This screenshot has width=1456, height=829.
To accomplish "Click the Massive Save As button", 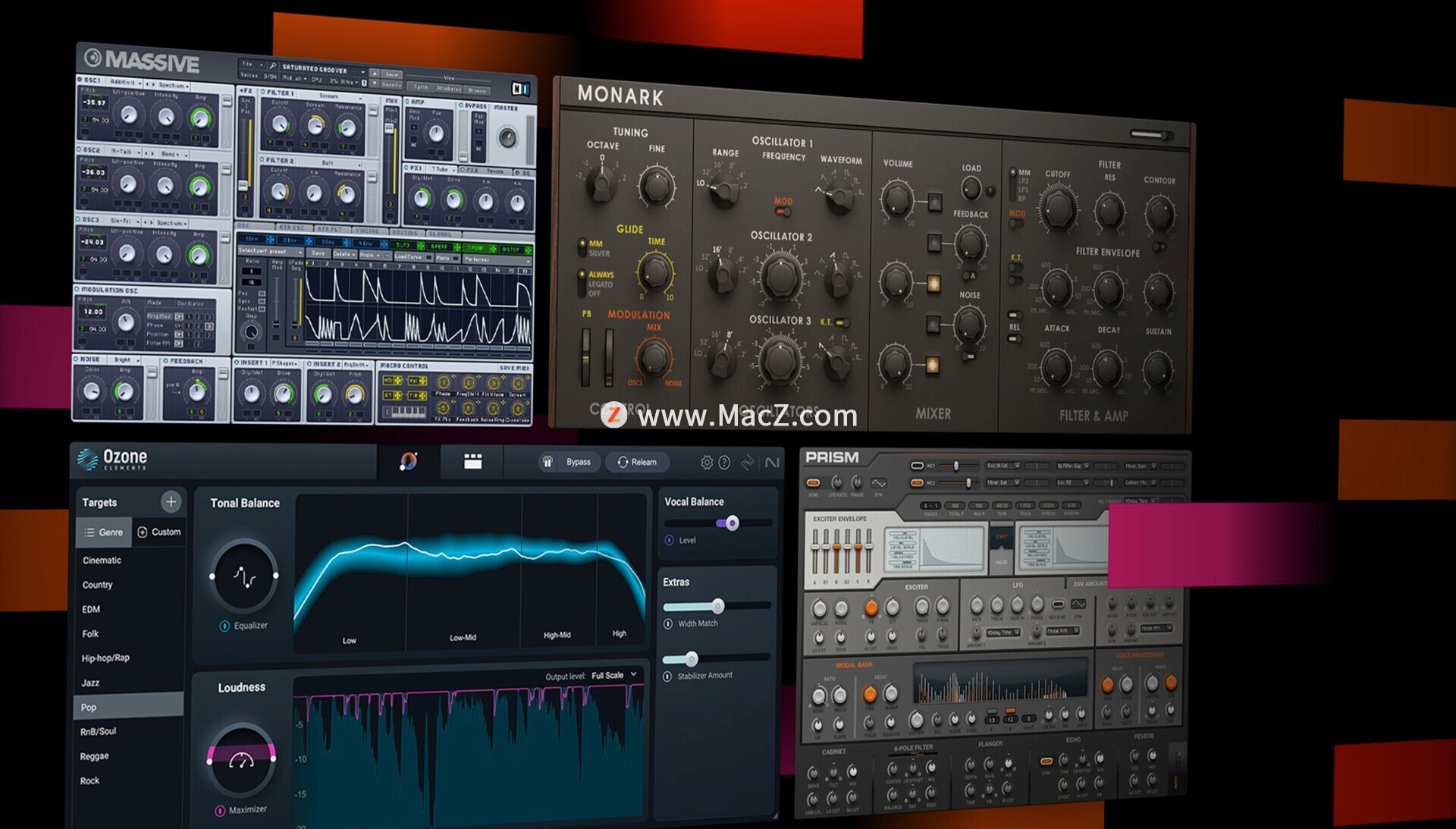I will point(392,84).
